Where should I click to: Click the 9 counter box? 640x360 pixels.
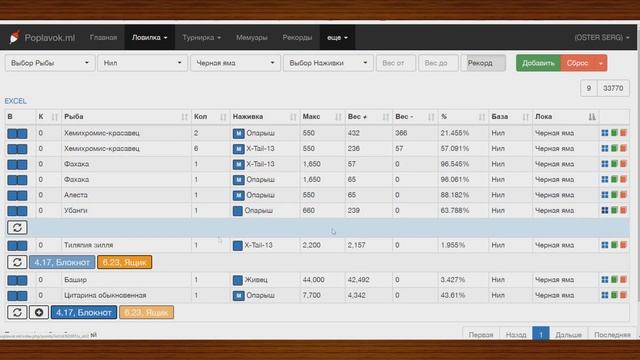pyautogui.click(x=589, y=88)
